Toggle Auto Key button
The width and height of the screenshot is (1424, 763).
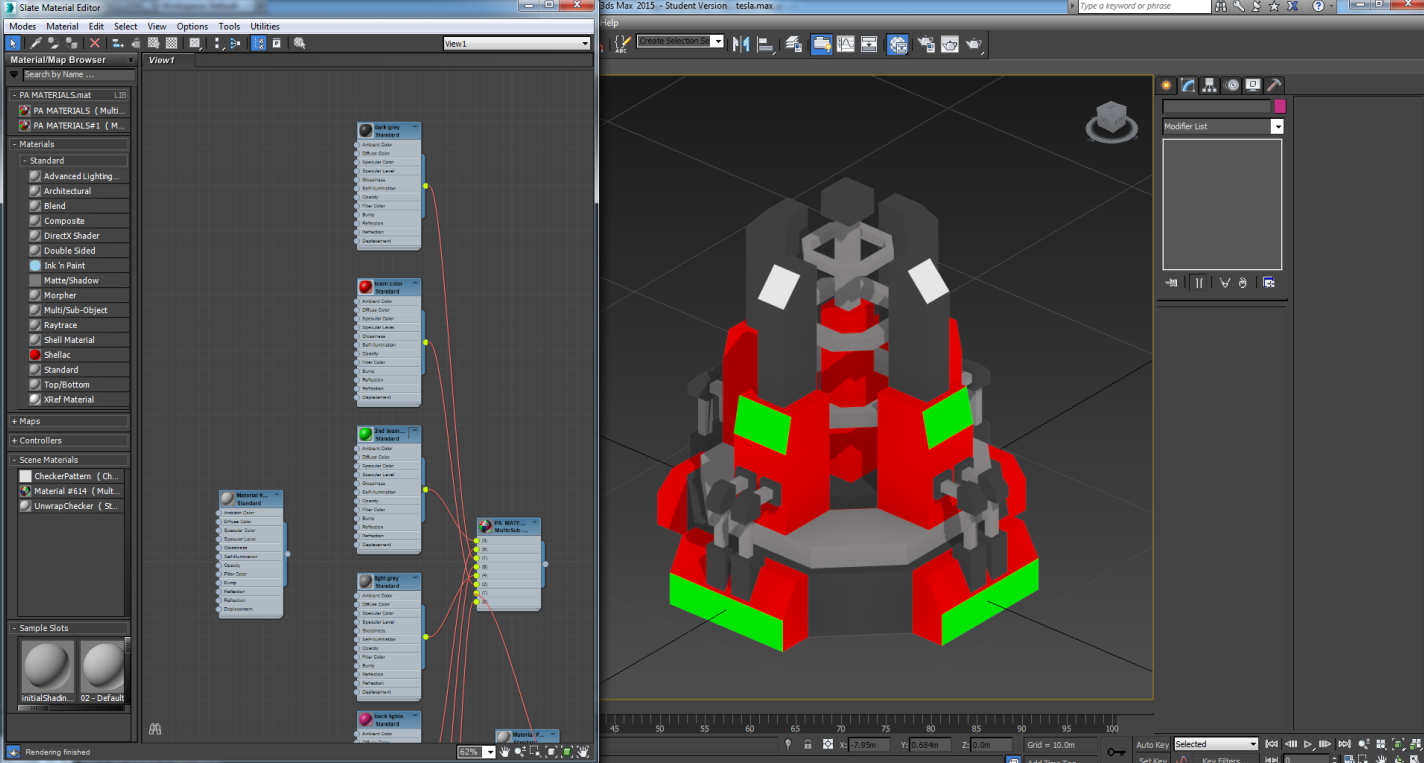coord(1152,744)
